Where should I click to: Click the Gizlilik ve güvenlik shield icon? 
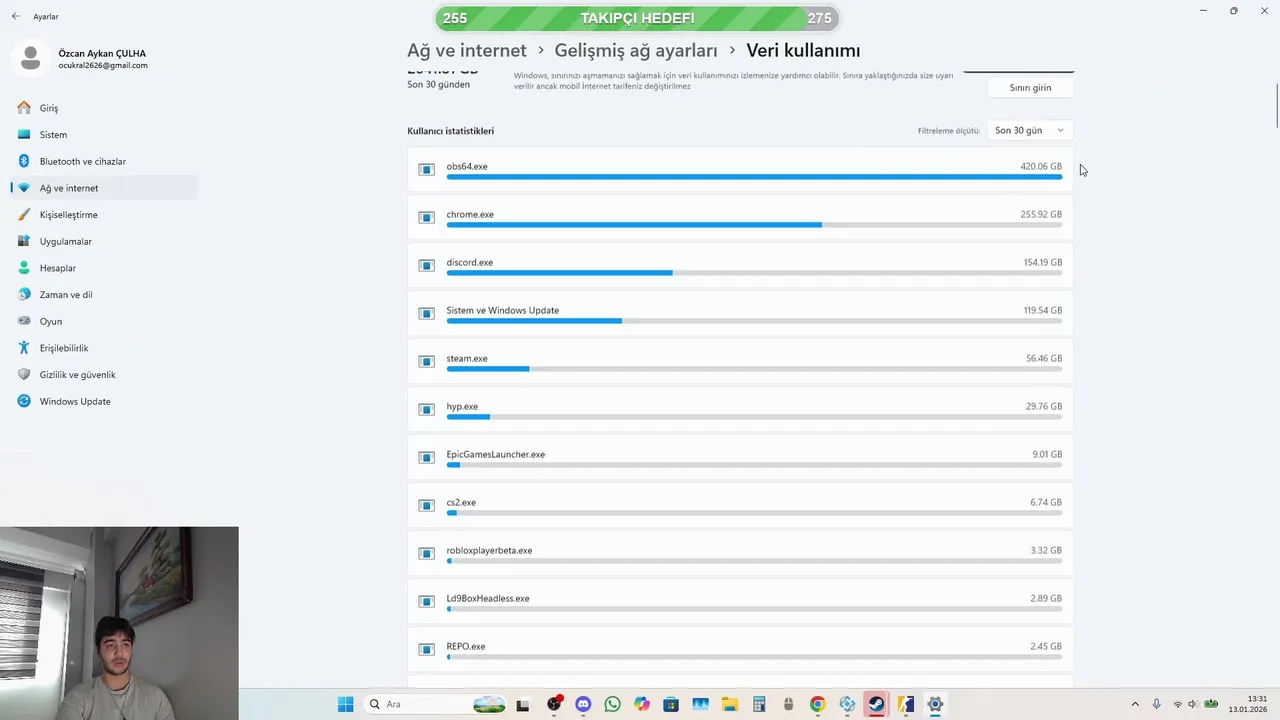click(24, 374)
